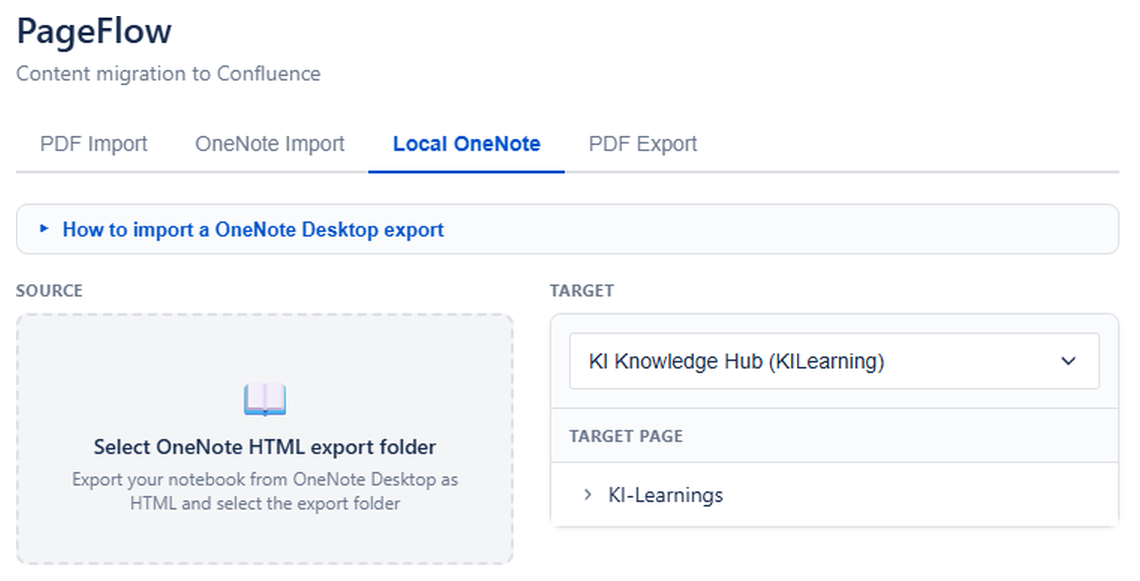The width and height of the screenshot is (1140, 581).
Task: Click the SOURCE section label
Action: point(49,290)
